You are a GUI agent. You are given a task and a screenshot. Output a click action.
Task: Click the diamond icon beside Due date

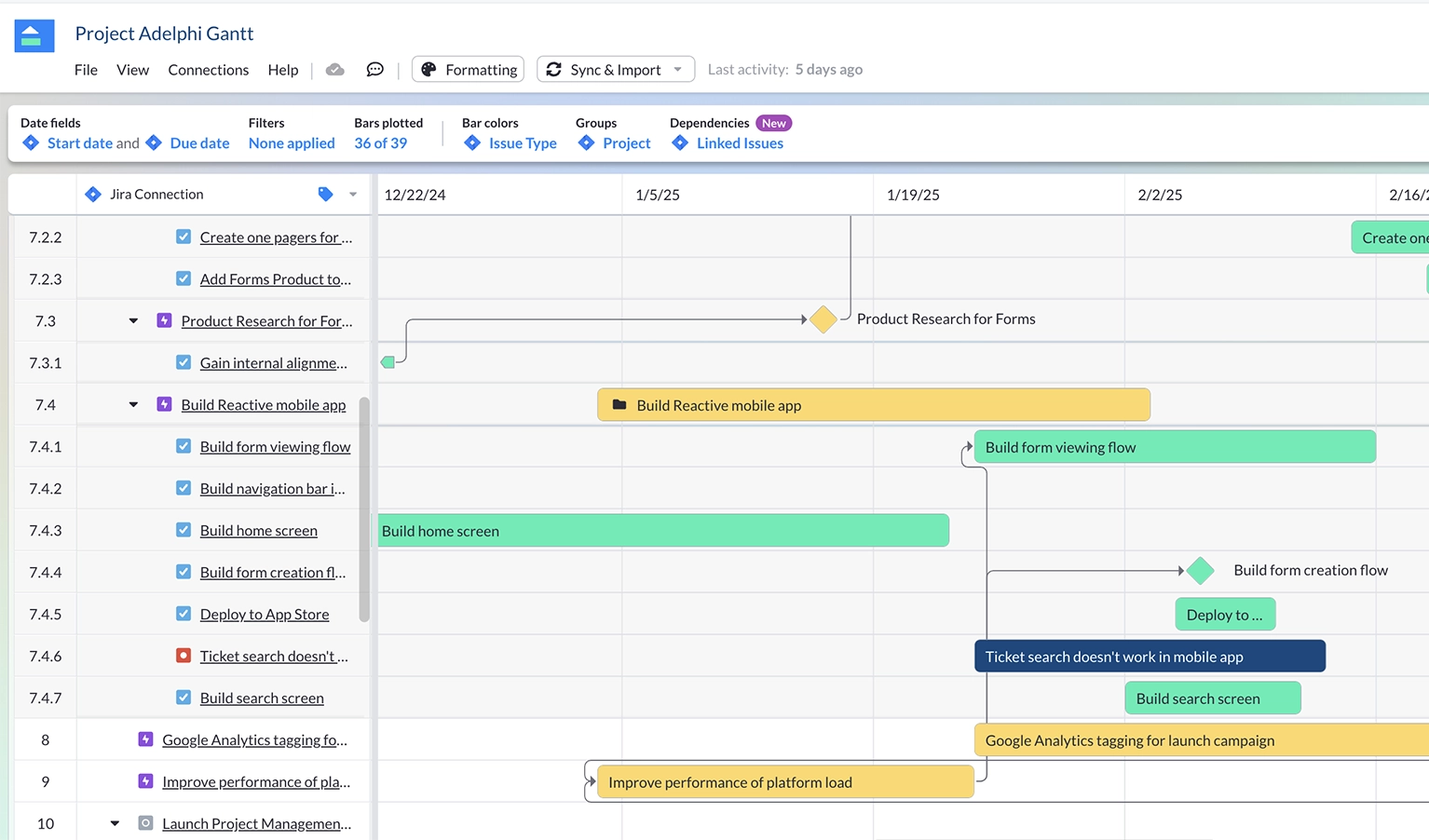pos(154,142)
